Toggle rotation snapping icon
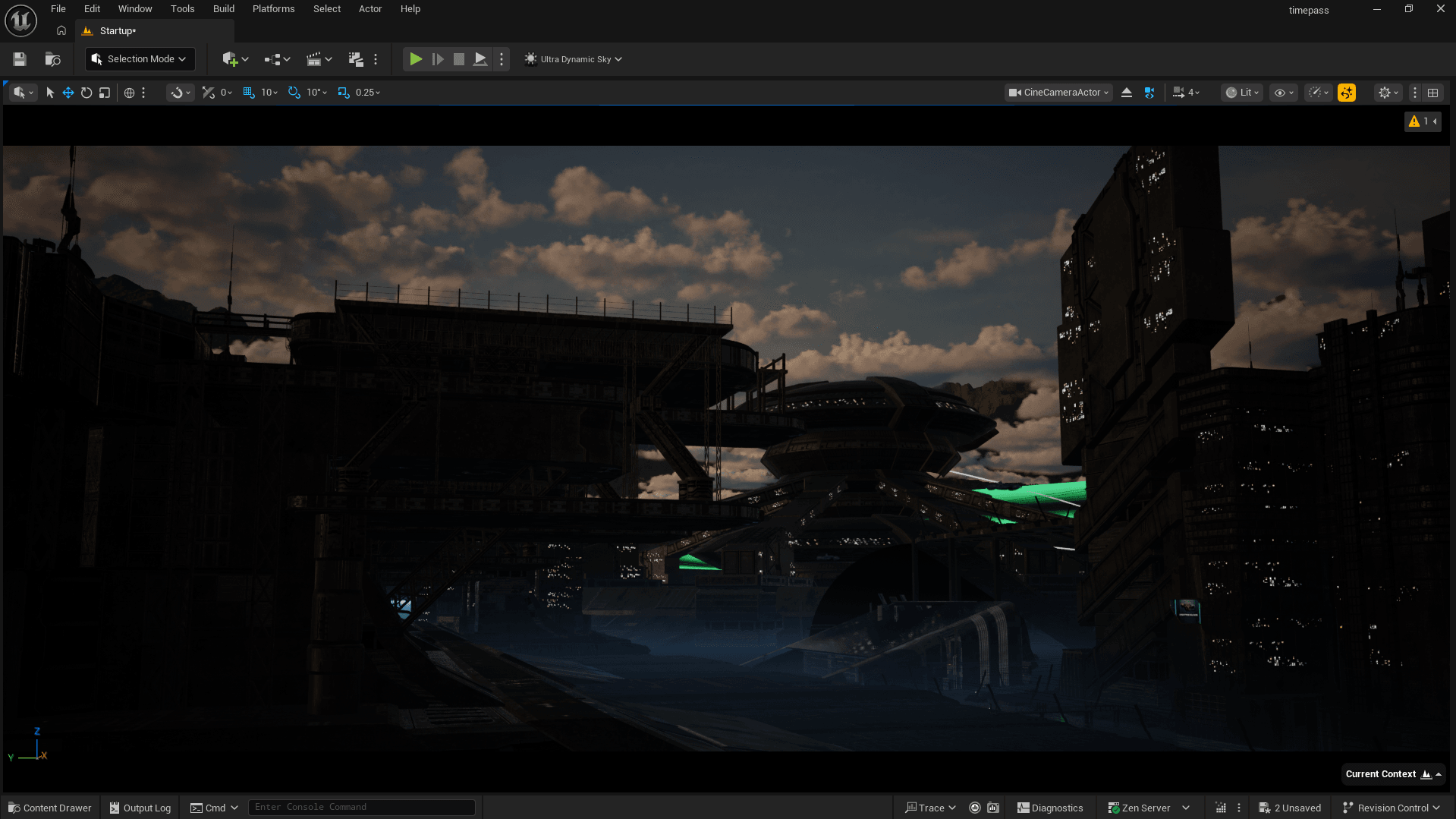1456x819 pixels. pyautogui.click(x=294, y=93)
